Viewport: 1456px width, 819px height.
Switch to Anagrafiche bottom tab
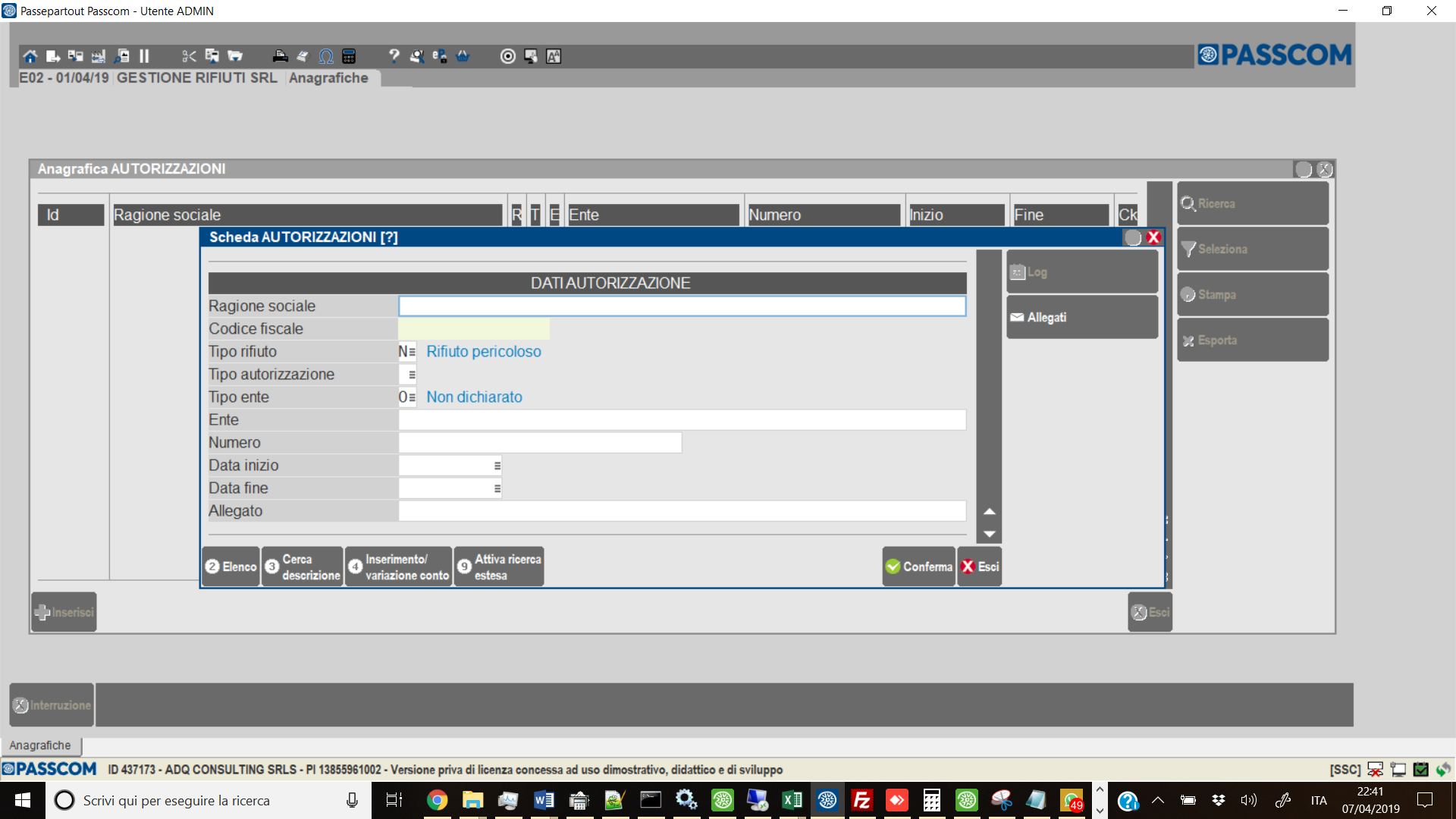40,745
